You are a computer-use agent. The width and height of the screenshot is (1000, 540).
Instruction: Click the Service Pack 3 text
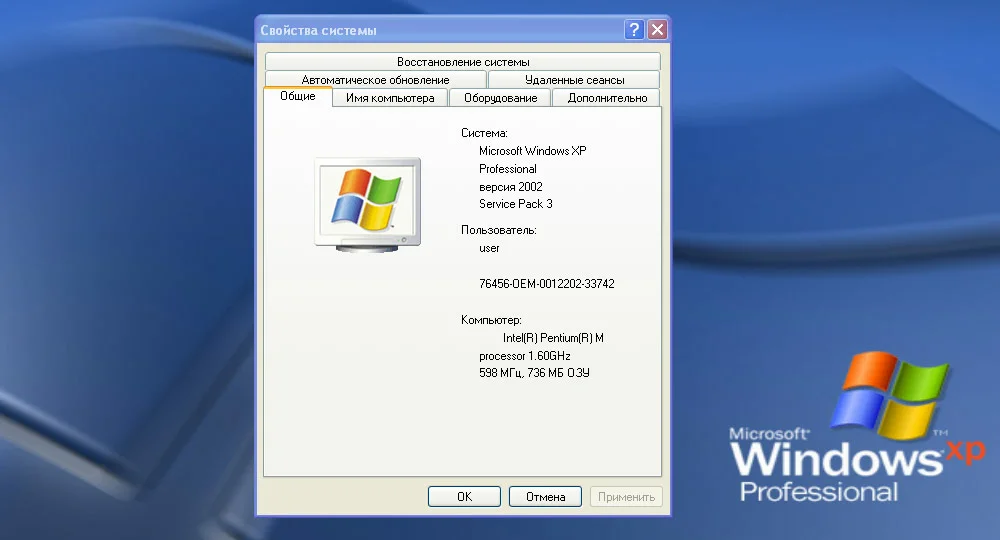coord(516,204)
